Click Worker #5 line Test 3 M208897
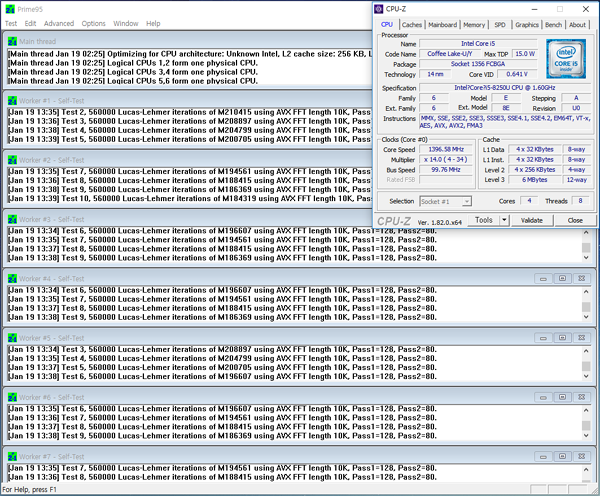 tap(222, 349)
